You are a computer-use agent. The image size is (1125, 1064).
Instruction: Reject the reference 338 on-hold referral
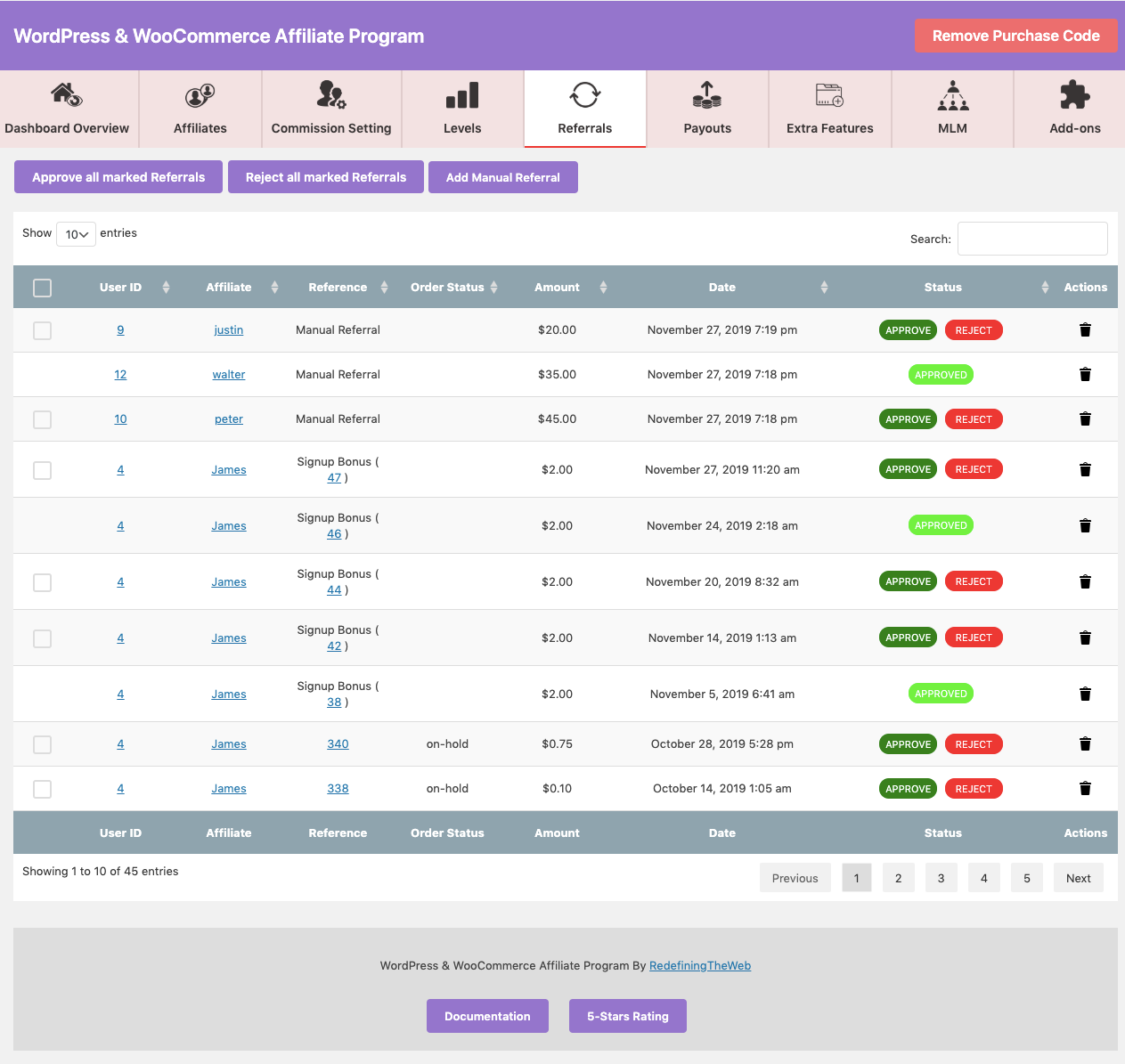coord(974,789)
